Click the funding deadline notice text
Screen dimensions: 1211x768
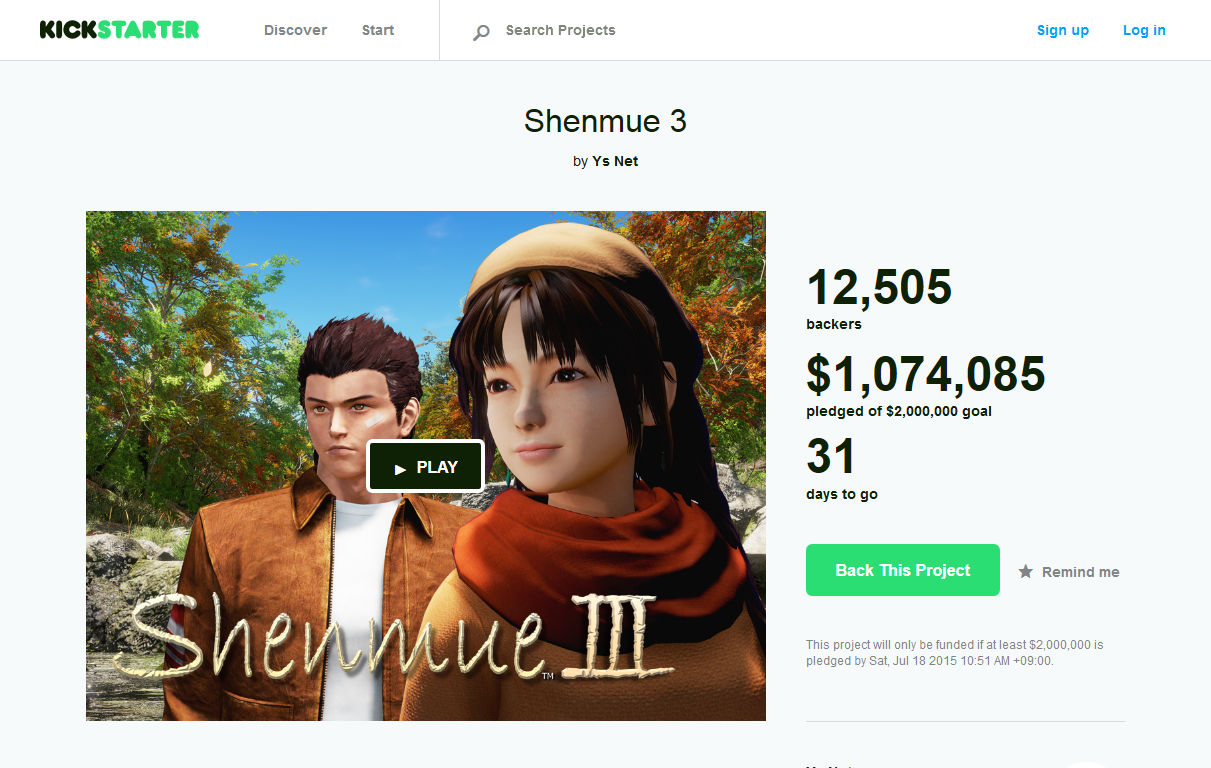point(955,653)
